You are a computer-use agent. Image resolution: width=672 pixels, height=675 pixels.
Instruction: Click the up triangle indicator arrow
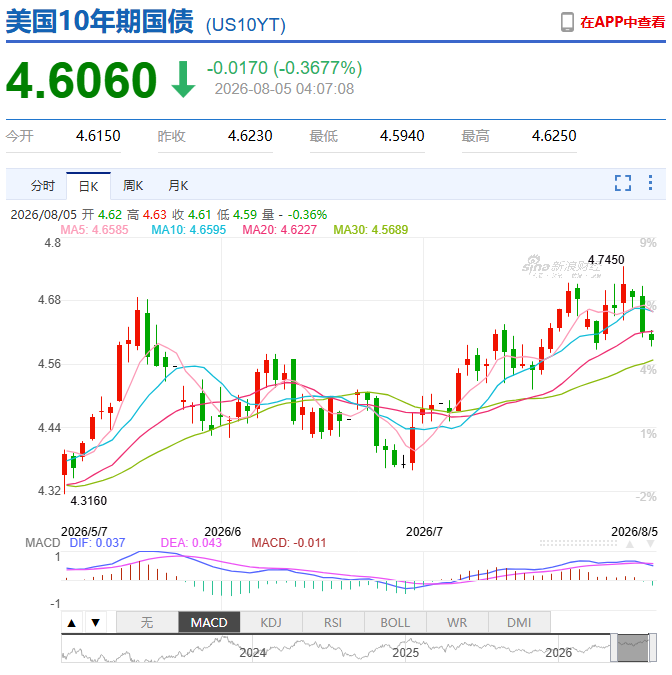pos(72,622)
